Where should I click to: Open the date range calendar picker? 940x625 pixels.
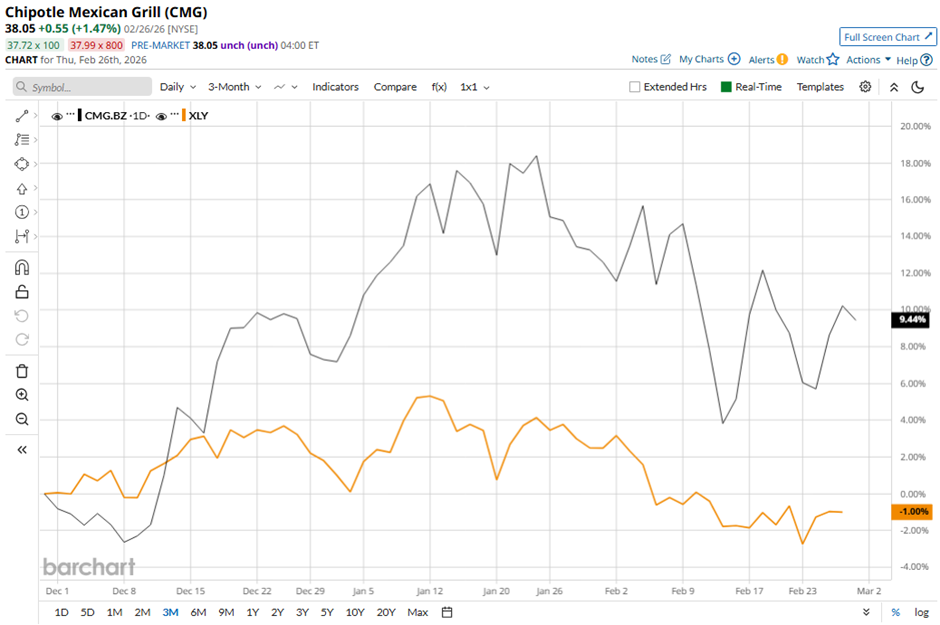coord(447,612)
